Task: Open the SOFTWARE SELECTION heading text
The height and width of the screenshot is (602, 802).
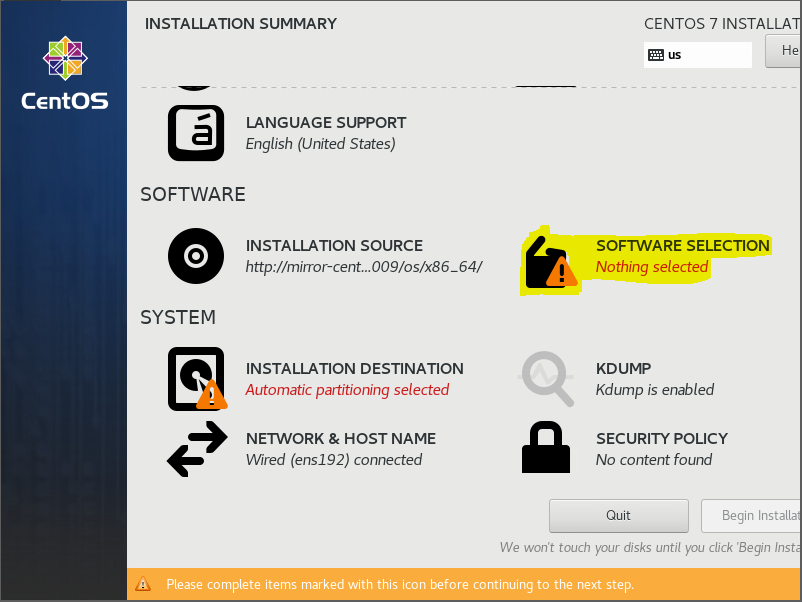Action: tap(682, 245)
